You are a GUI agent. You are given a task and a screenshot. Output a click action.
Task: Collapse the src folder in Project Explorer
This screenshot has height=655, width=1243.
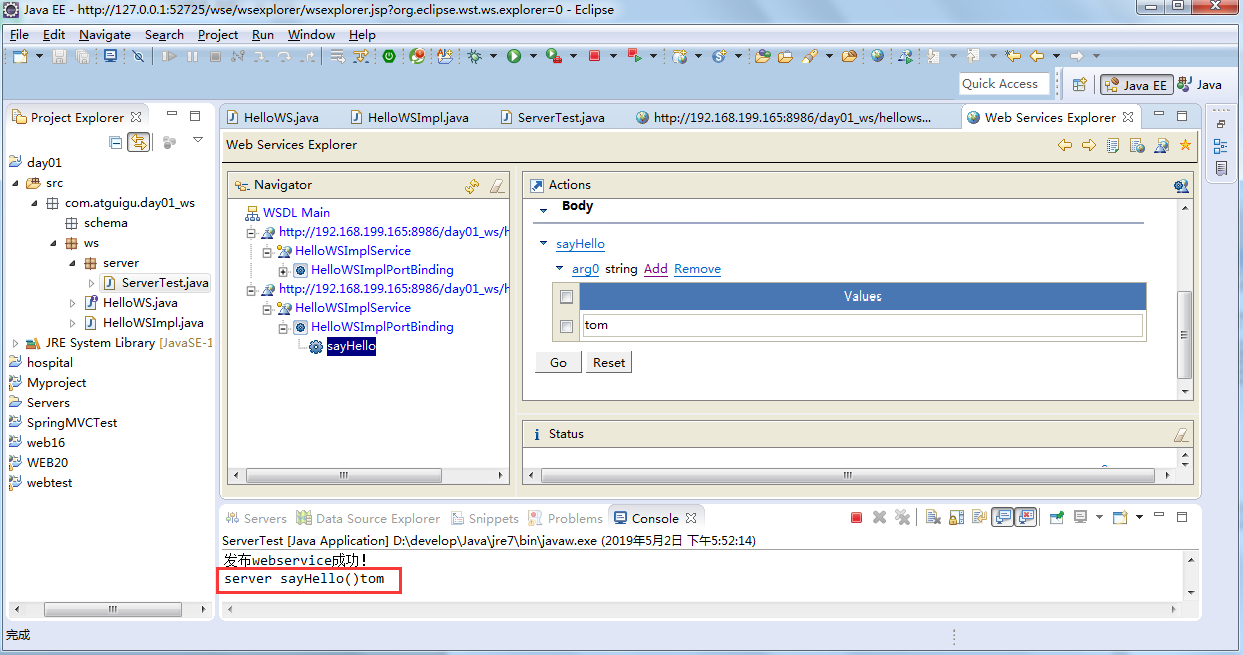coord(15,183)
